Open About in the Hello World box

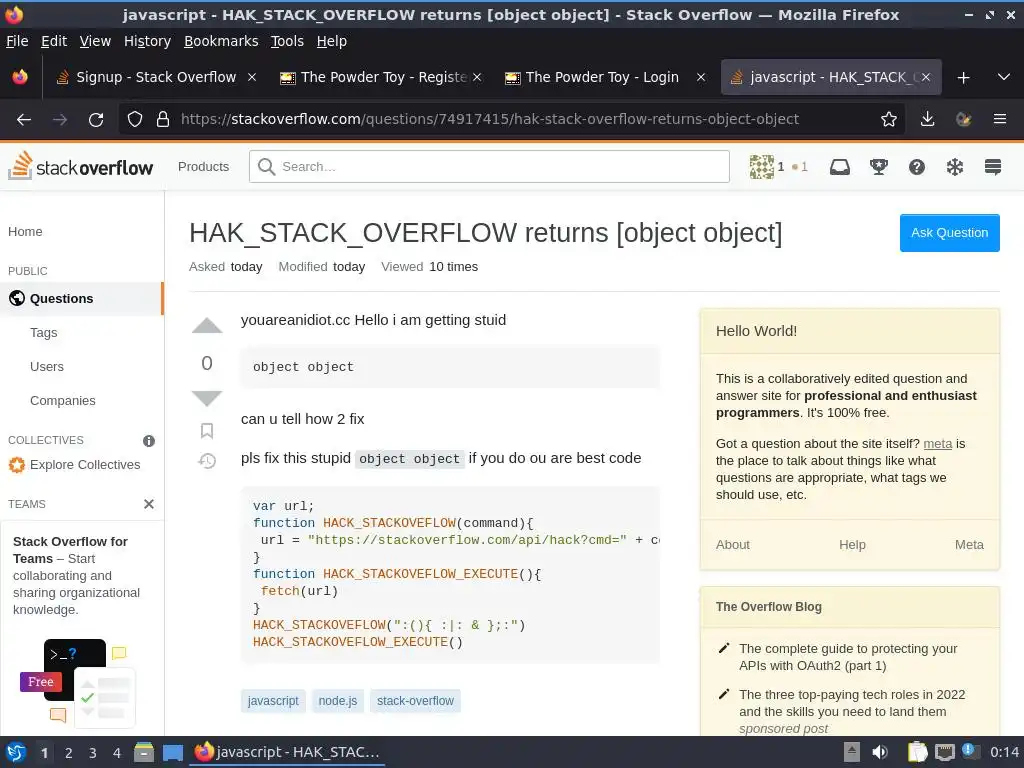point(733,545)
